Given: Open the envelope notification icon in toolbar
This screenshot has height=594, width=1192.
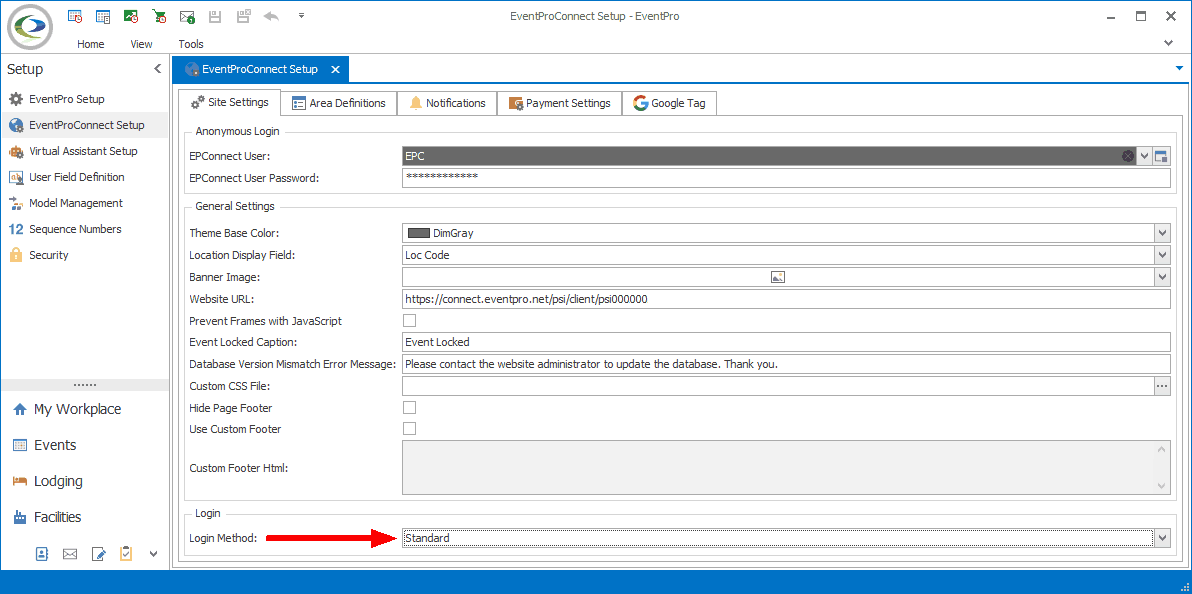Looking at the screenshot, I should [187, 15].
